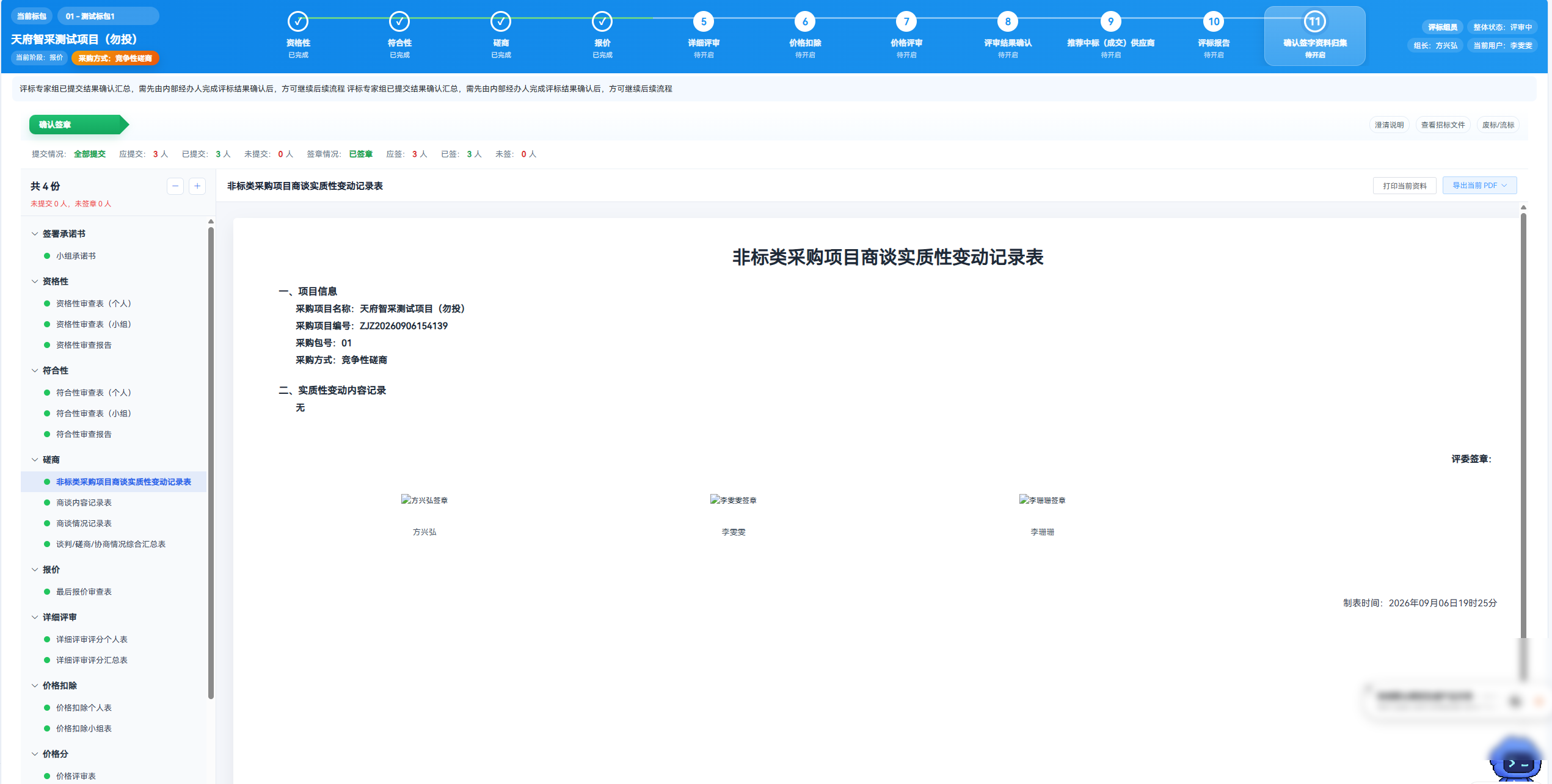Click the left tree panel scrollbar
Image resolution: width=1552 pixels, height=784 pixels.
click(211, 463)
